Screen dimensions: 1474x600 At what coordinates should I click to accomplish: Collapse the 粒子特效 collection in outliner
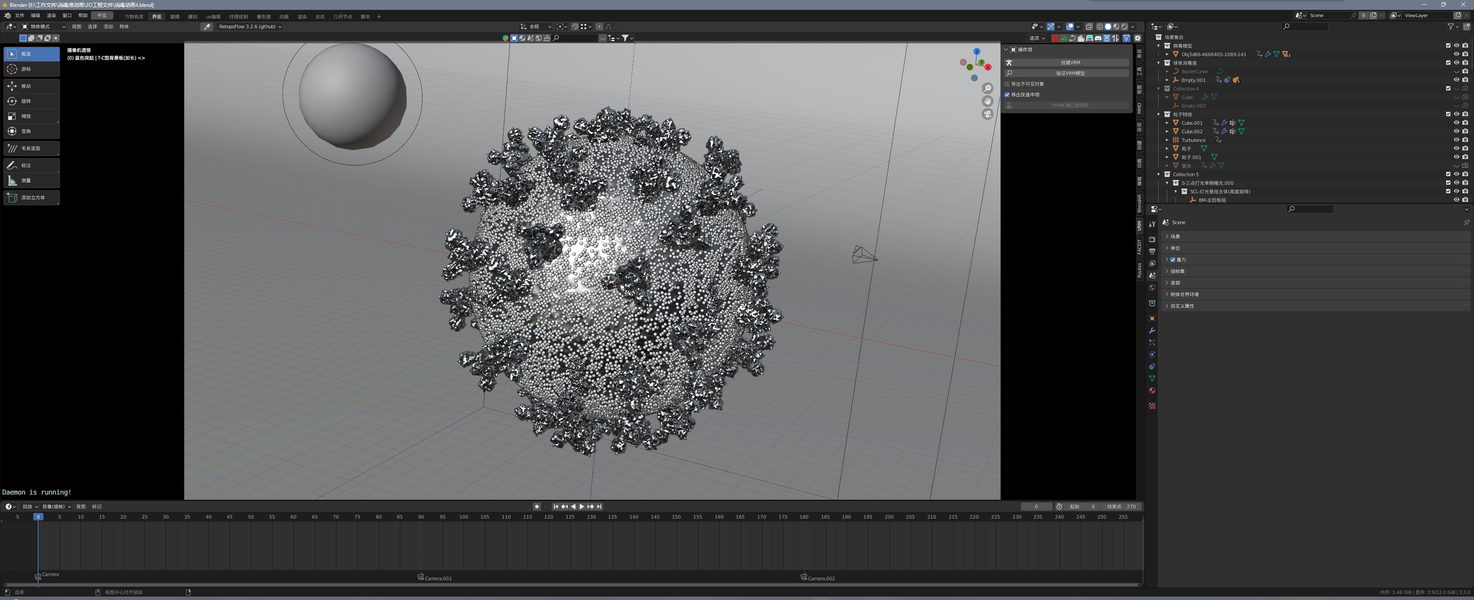1160,114
